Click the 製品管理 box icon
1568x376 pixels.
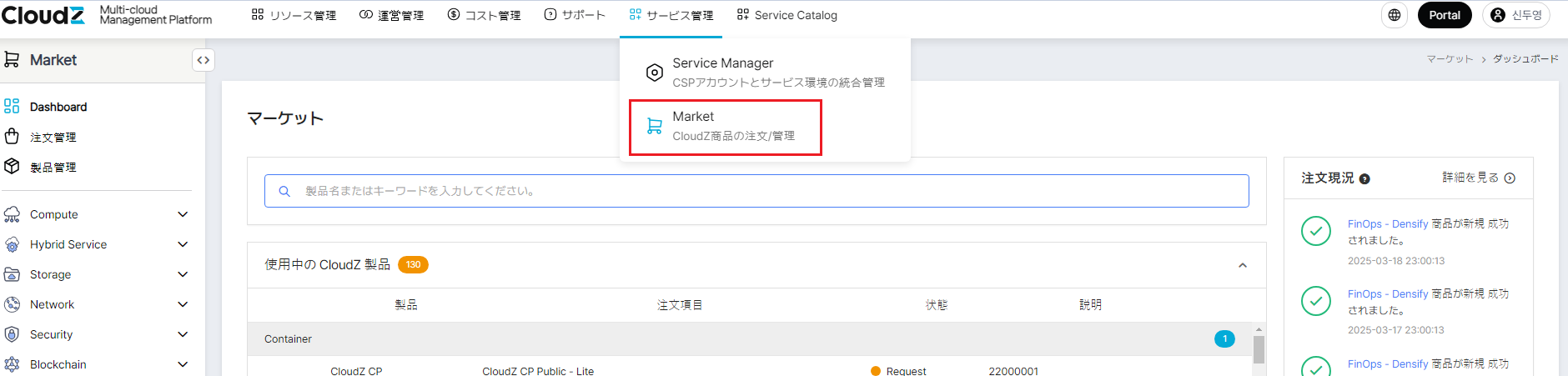pyautogui.click(x=12, y=167)
